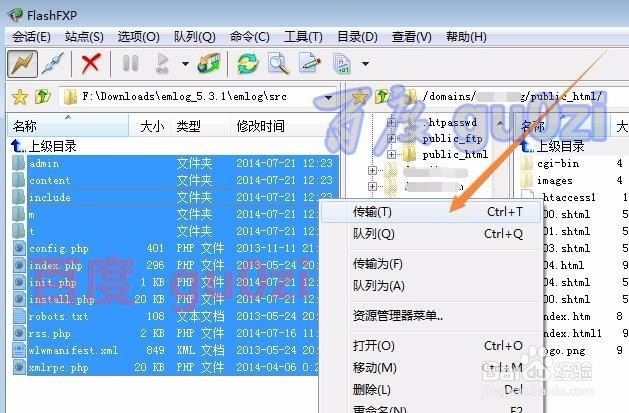629x413 pixels.
Task: Choose 队列(Q) Ctrl+Q in context menu
Action: click(x=431, y=234)
